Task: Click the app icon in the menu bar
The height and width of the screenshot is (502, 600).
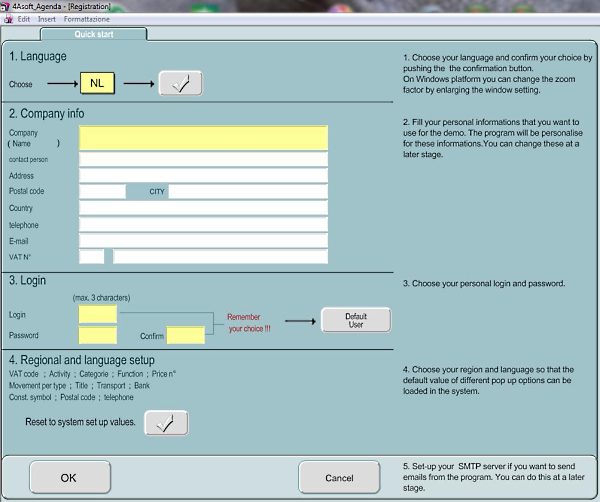Action: pos(7,19)
